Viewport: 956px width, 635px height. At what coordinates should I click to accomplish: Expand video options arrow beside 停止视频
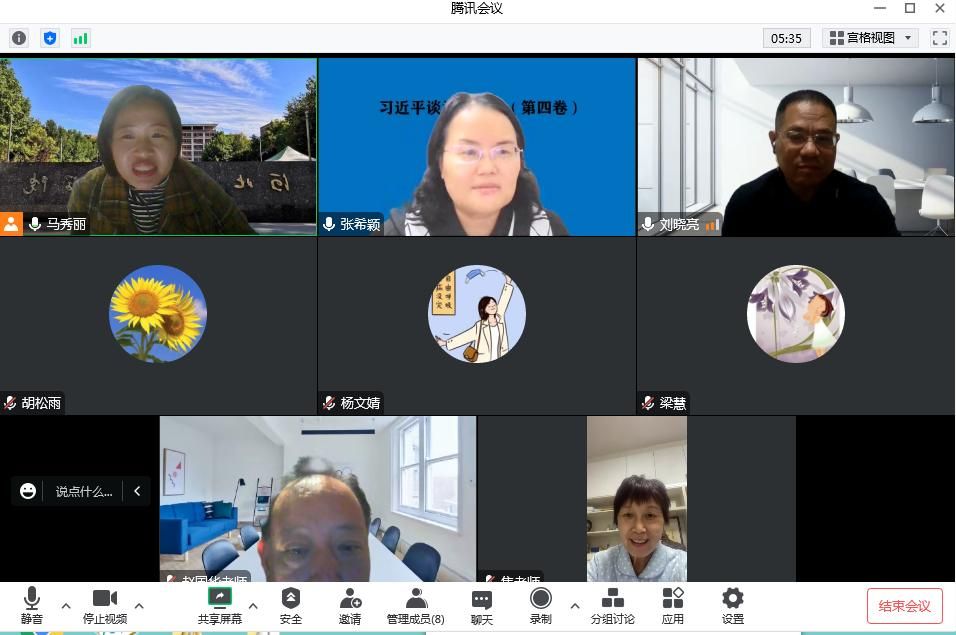tap(139, 605)
